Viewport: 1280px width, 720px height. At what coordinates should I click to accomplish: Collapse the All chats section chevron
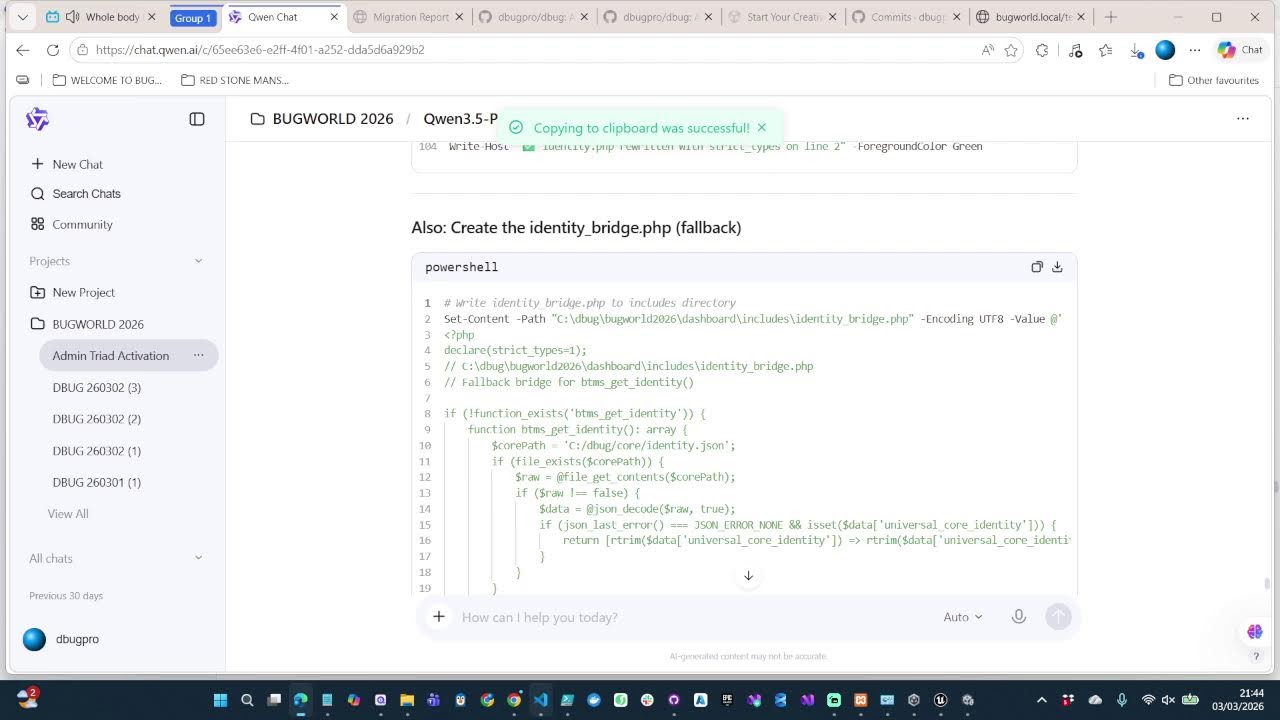point(198,558)
